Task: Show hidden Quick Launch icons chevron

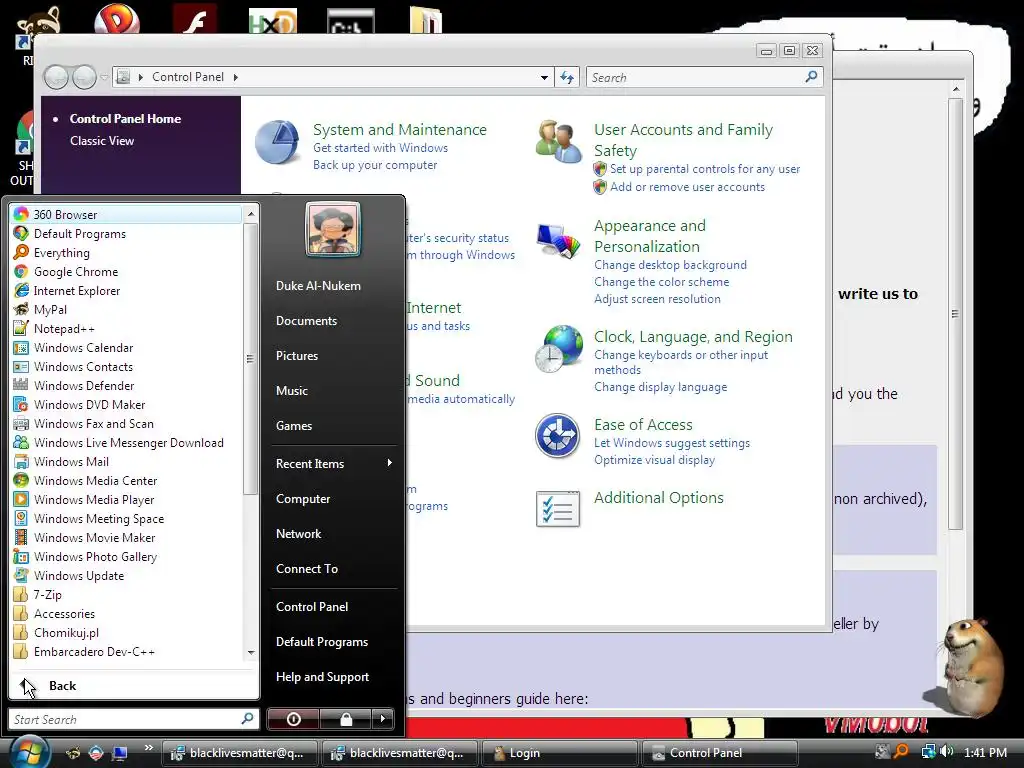Action: click(148, 747)
